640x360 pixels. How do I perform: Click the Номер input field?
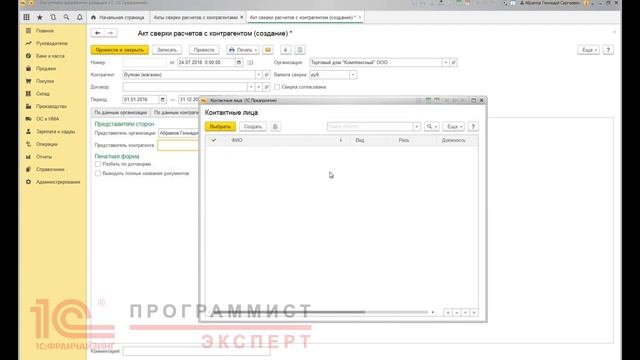144,62
